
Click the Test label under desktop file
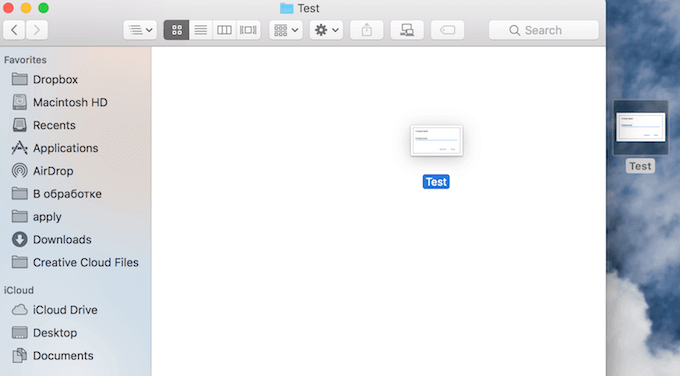640,166
